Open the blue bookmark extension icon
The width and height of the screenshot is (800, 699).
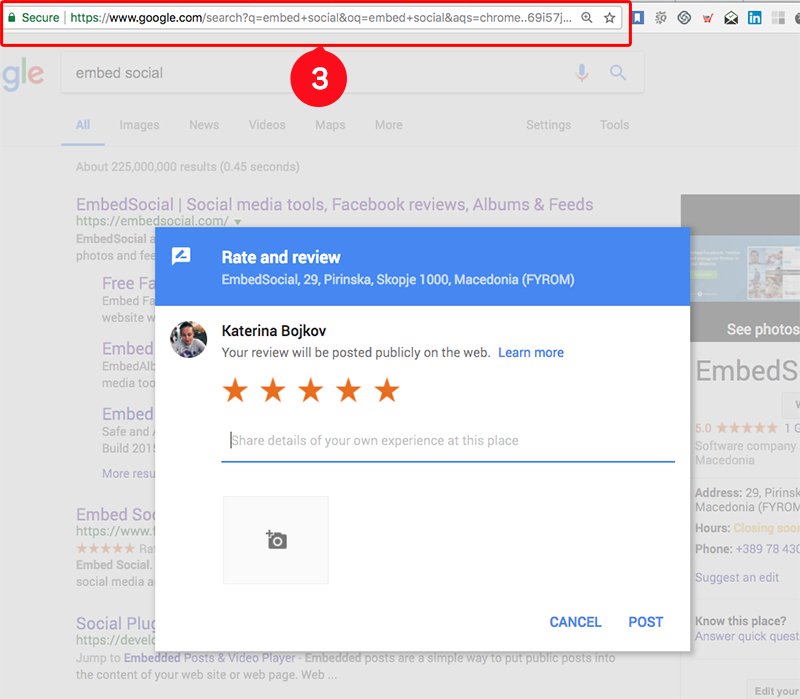(x=638, y=18)
